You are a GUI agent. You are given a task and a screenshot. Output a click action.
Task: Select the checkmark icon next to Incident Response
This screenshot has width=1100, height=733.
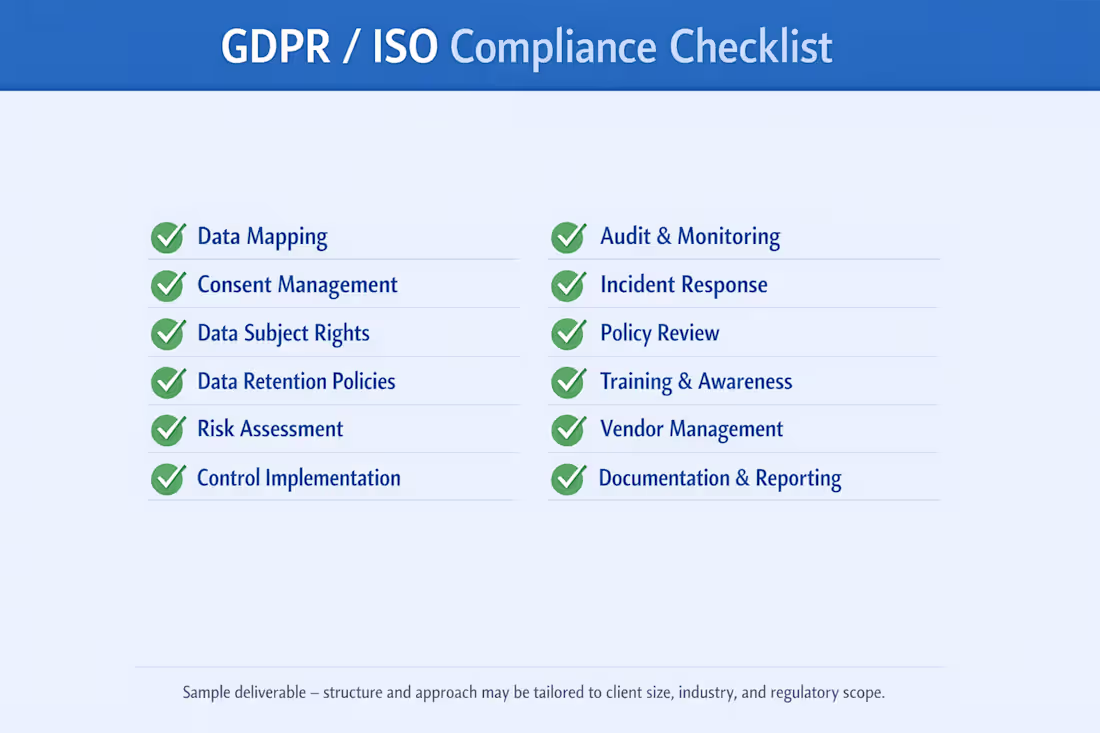click(x=568, y=285)
